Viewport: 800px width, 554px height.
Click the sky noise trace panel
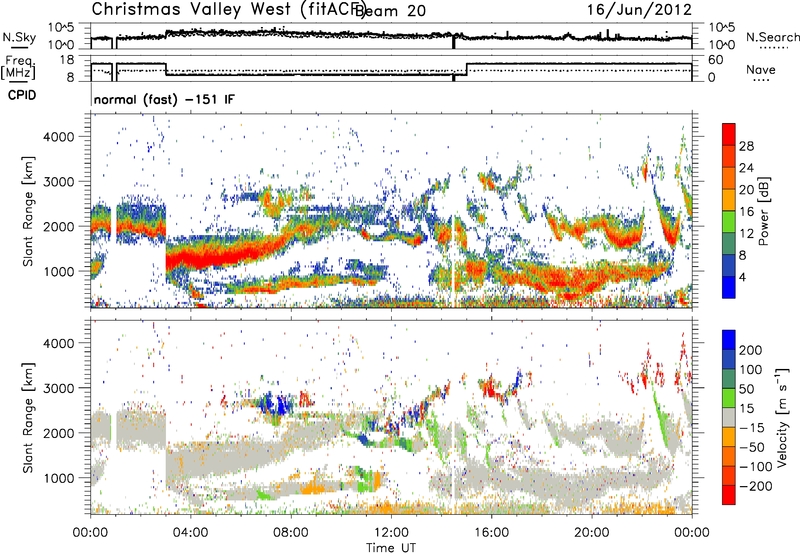[x=391, y=36]
